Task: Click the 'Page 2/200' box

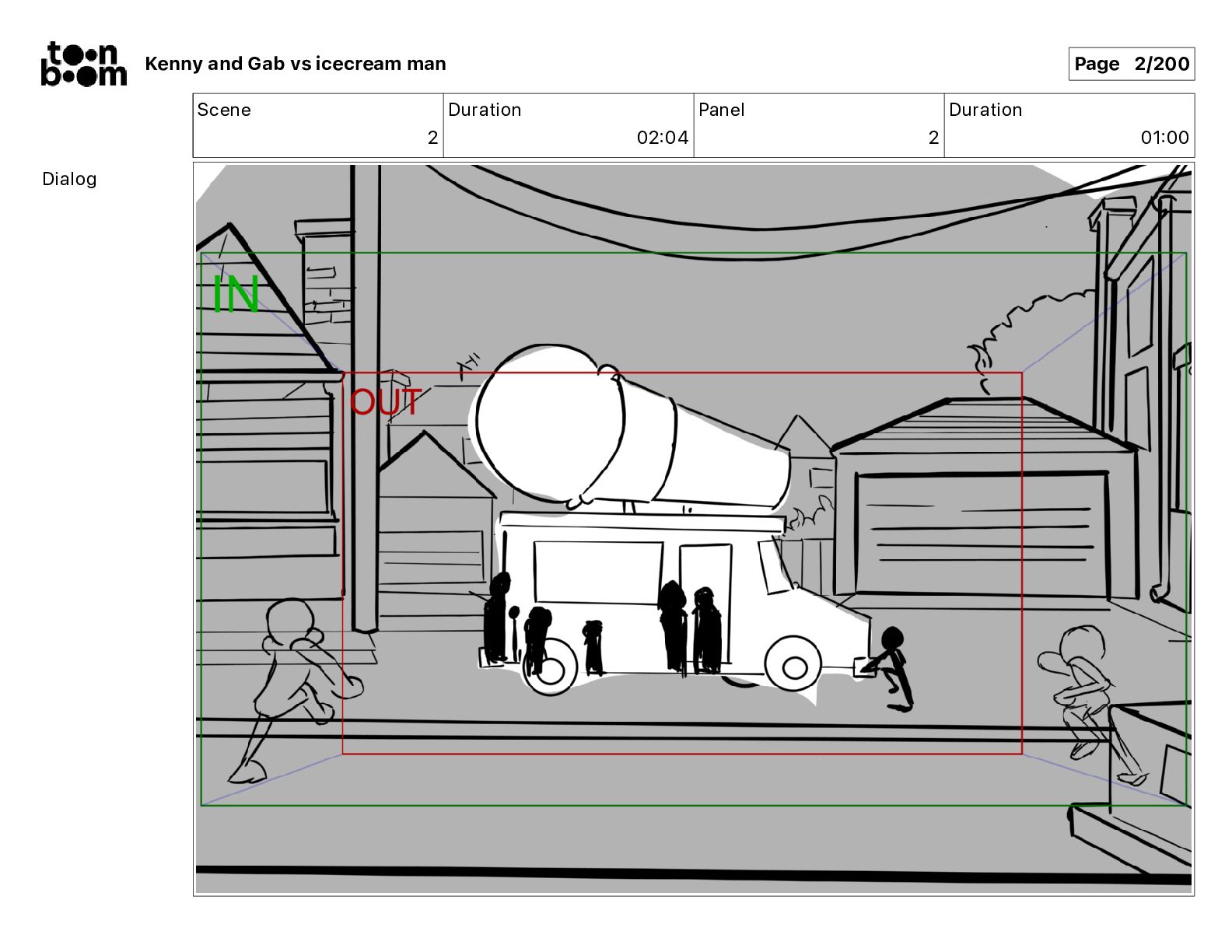Action: click(1131, 64)
